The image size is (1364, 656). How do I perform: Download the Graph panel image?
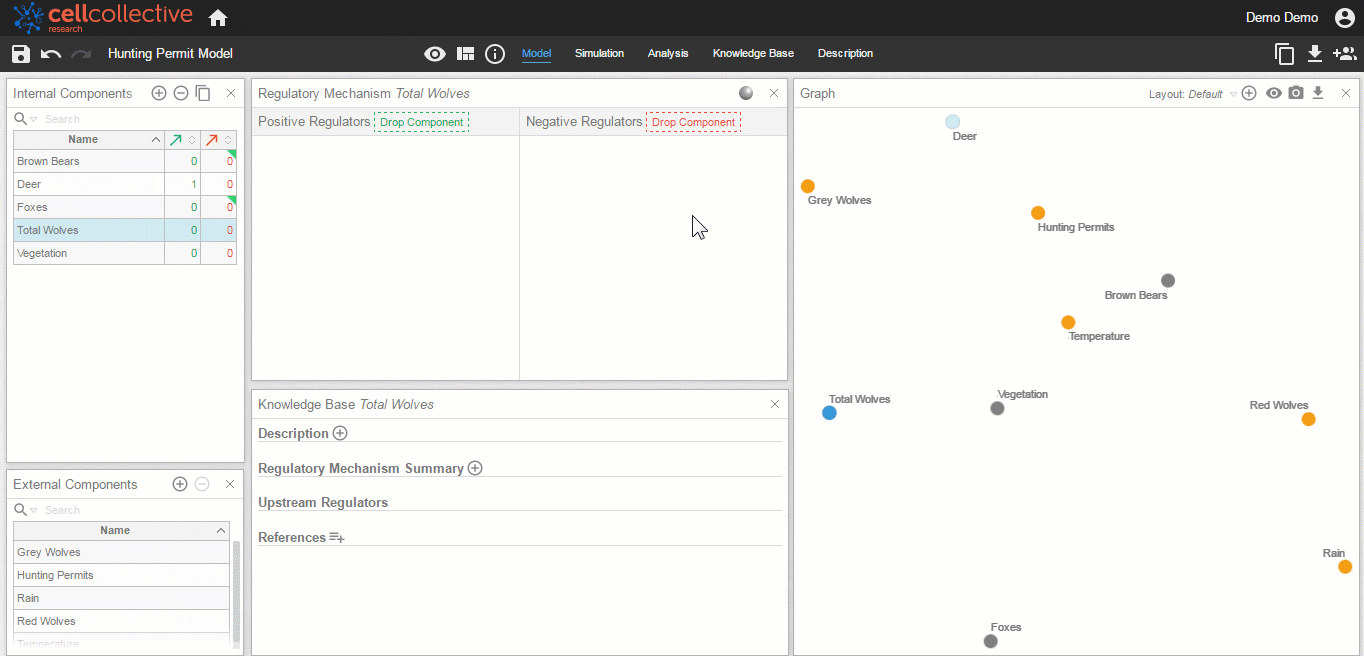(1318, 93)
